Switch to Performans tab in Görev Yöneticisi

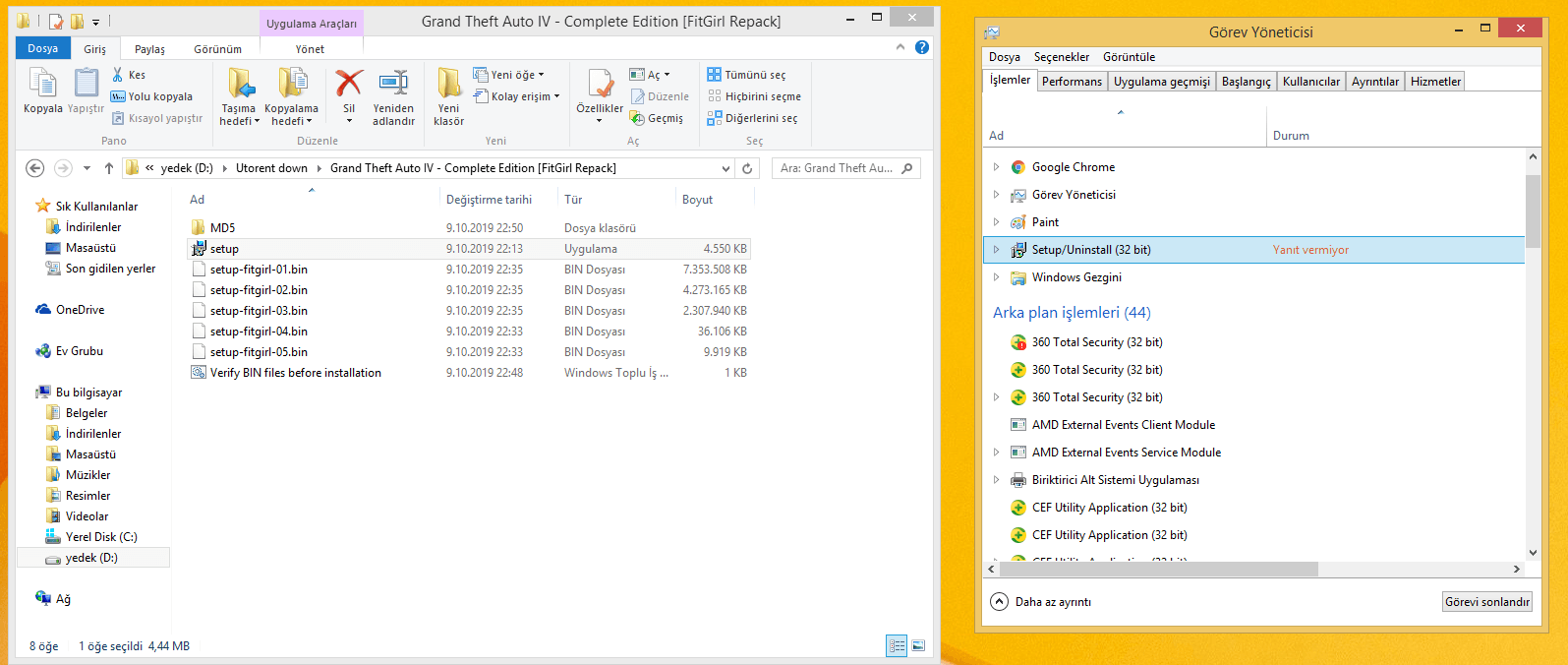1072,82
